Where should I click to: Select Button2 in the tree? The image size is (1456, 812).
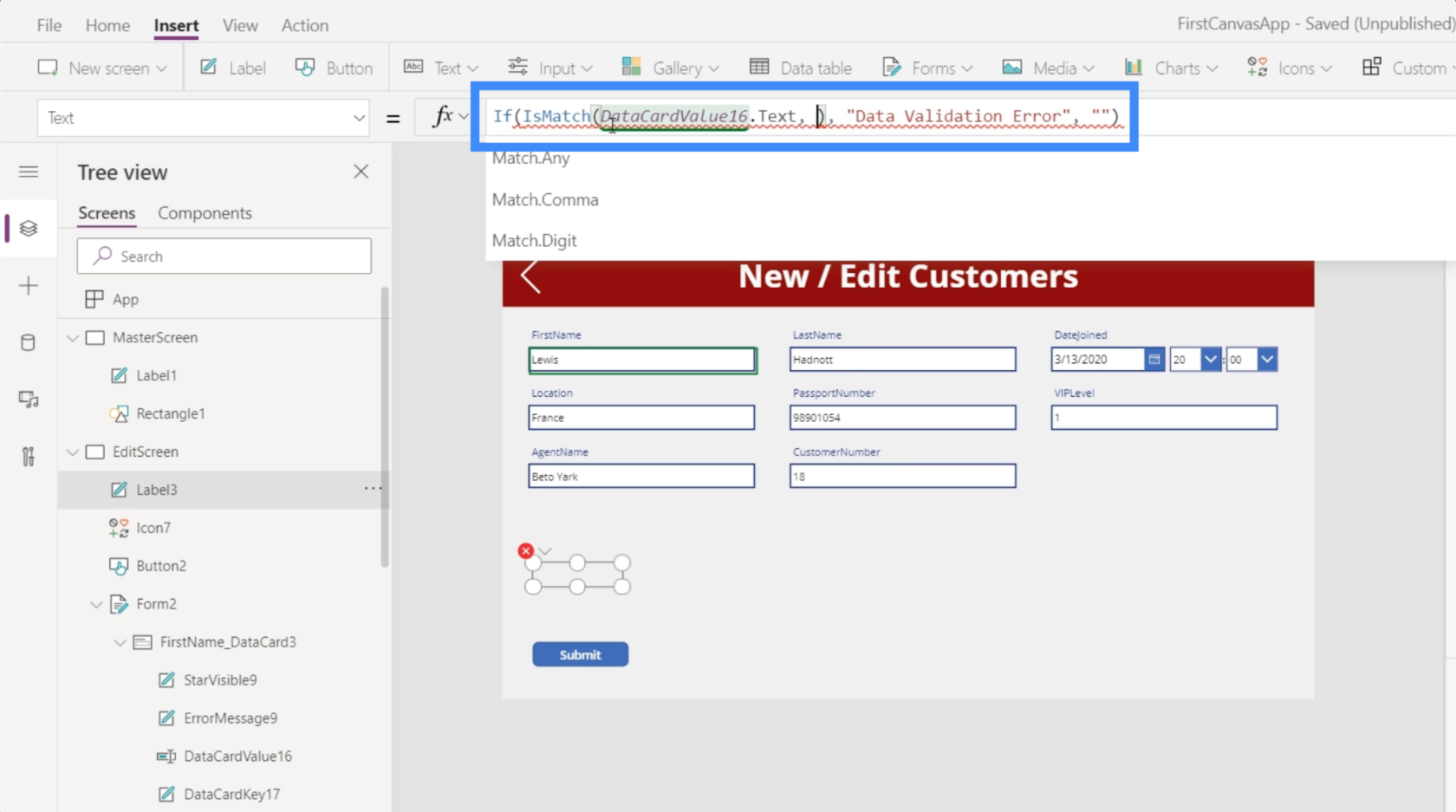tap(161, 566)
